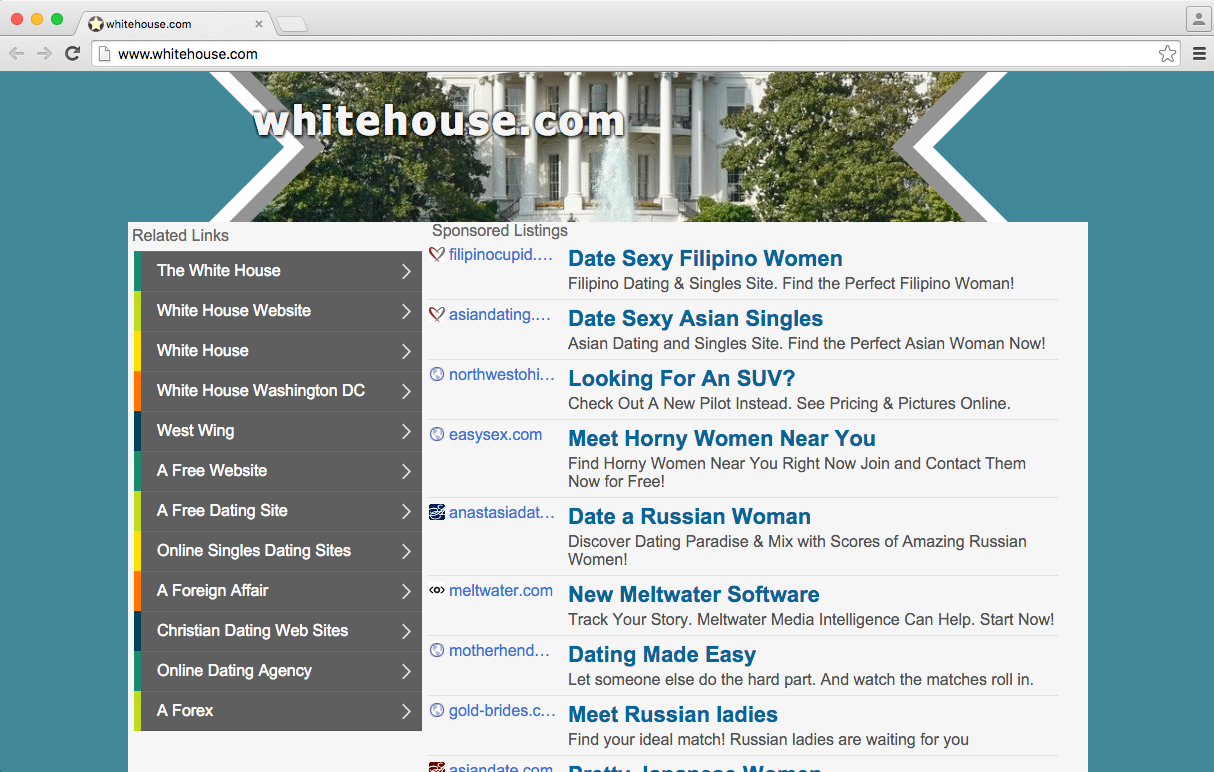The height and width of the screenshot is (772, 1214).
Task: Expand the chevron on Christian Dating Web Sites
Action: pos(406,631)
